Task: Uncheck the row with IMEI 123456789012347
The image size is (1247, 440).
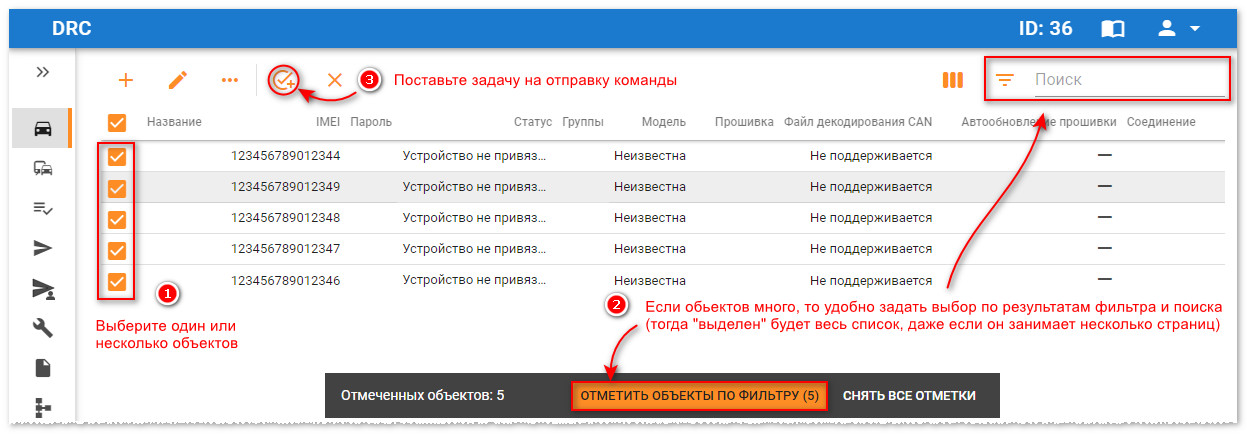Action: click(117, 249)
